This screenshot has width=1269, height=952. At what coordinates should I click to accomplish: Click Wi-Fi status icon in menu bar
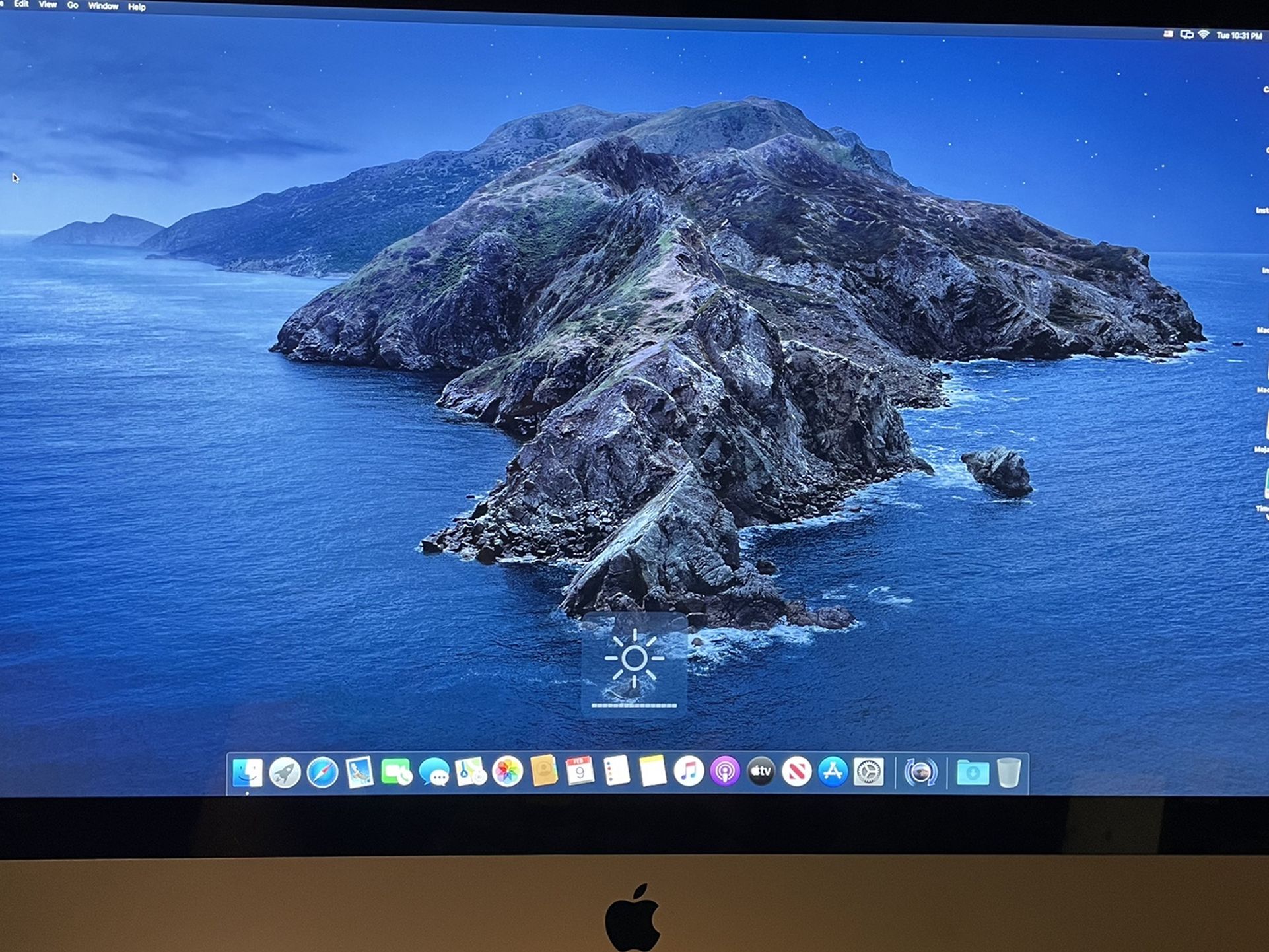pos(1204,34)
